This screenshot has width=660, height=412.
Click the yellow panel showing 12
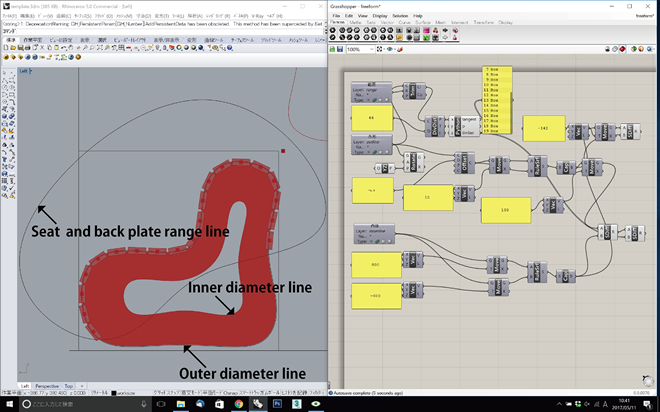428,197
